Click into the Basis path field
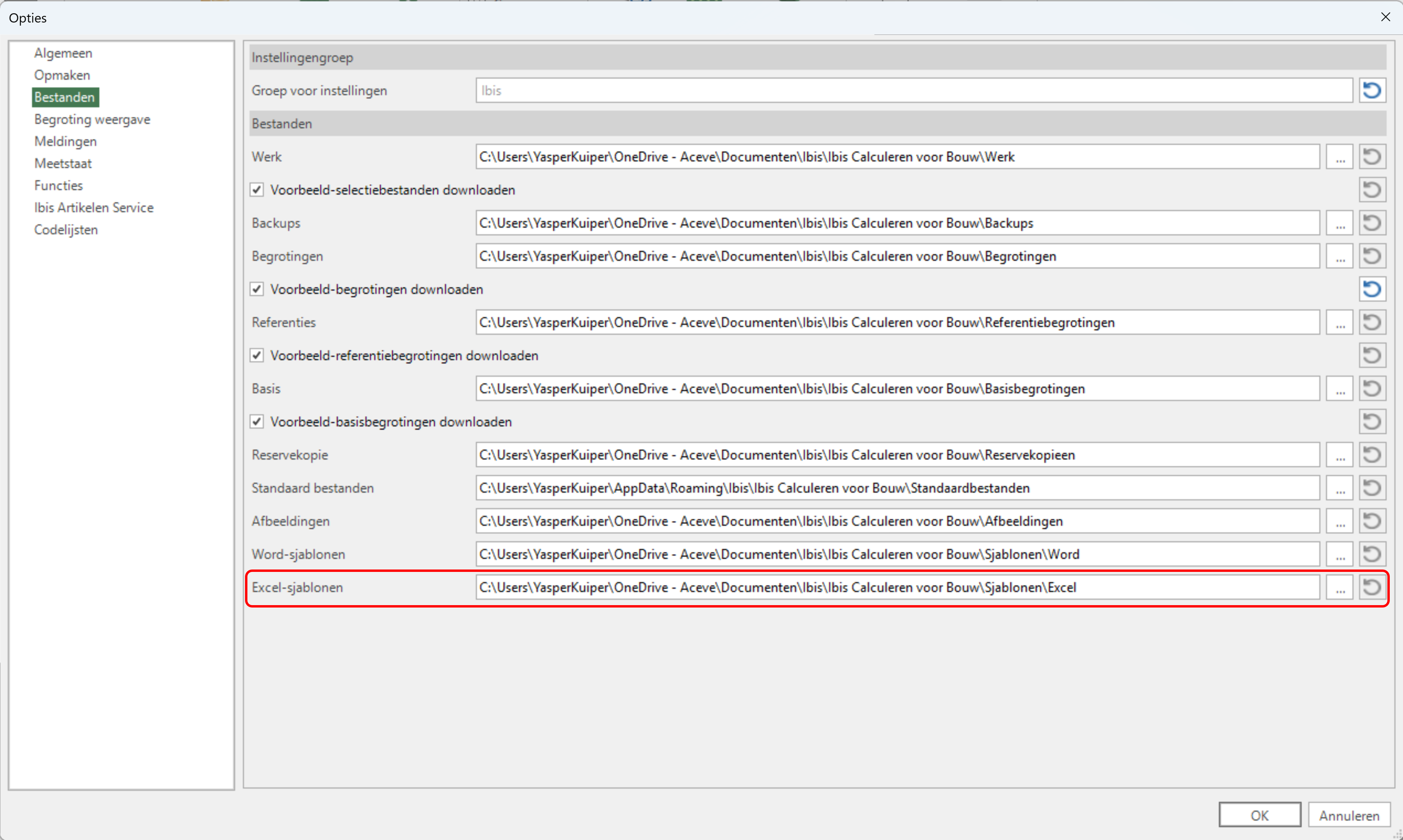 tap(897, 389)
